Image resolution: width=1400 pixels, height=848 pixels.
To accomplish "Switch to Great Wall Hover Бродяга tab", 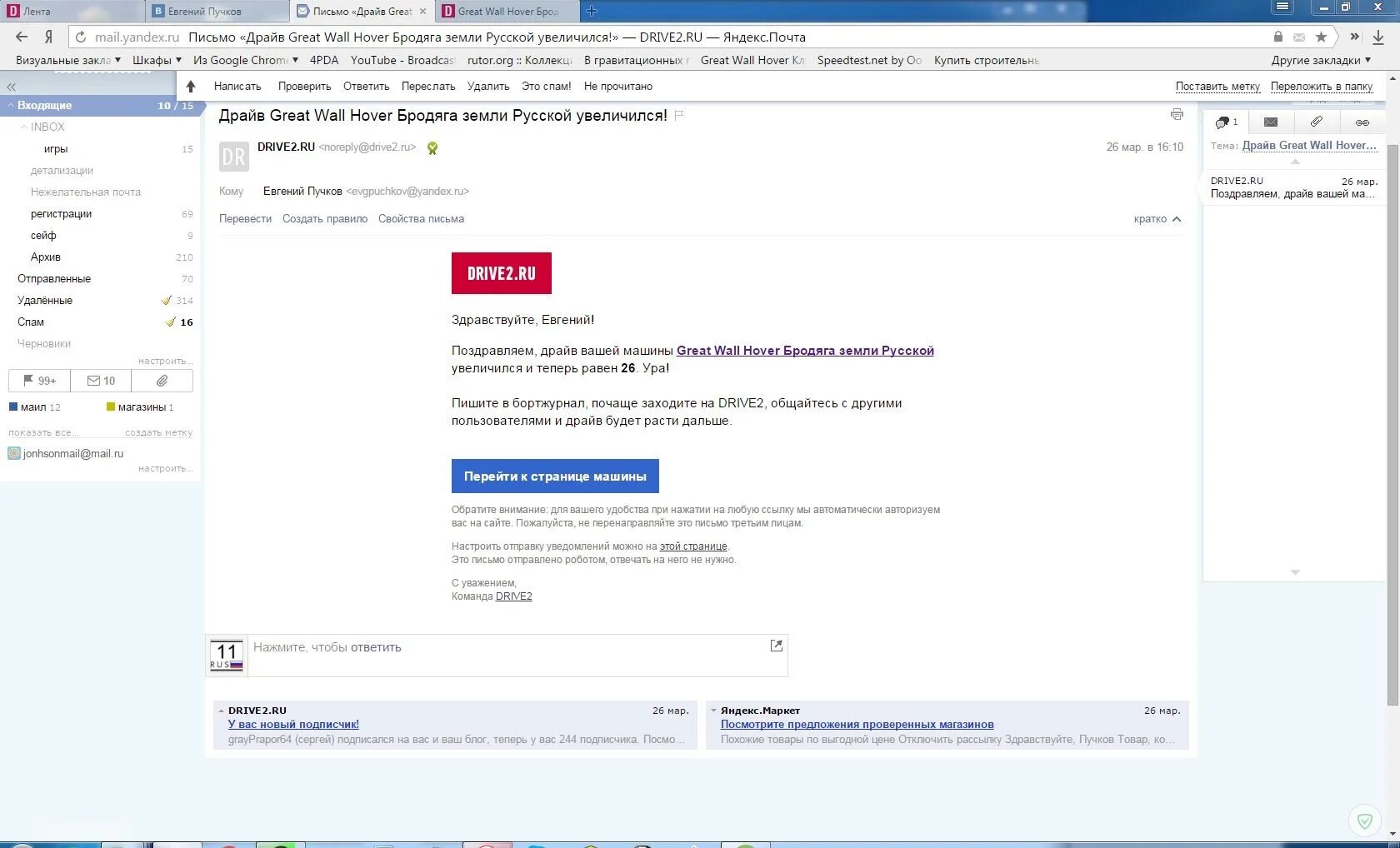I will (x=508, y=11).
